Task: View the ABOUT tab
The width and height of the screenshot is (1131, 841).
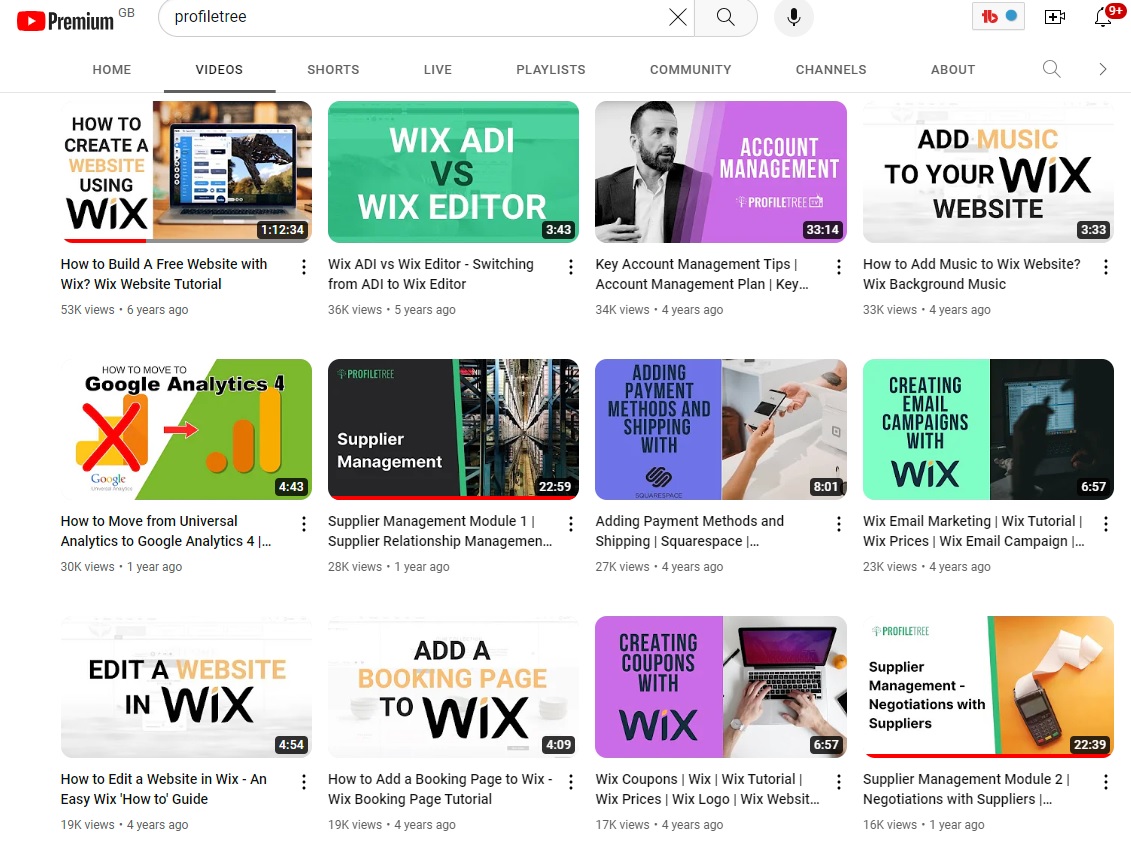Action: click(x=953, y=70)
